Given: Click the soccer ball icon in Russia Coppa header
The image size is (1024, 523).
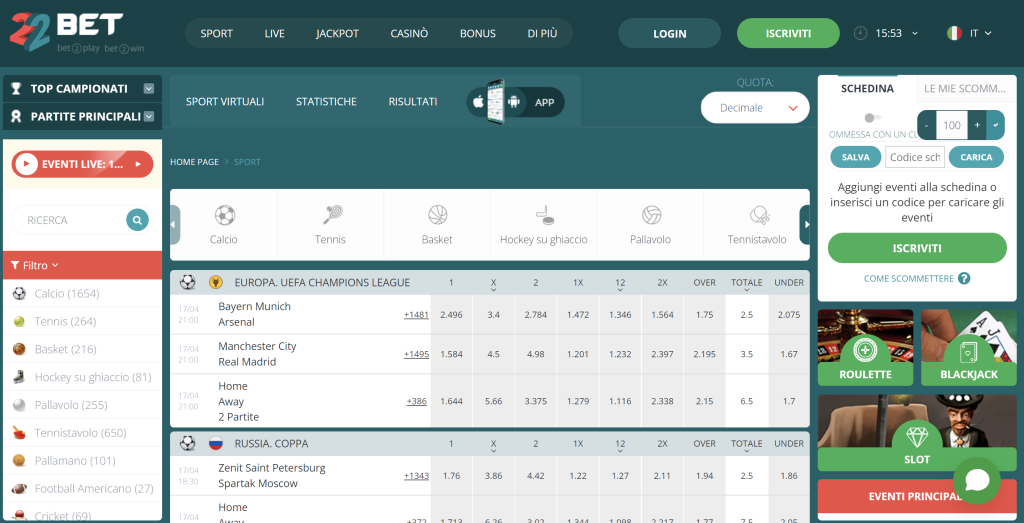Looking at the screenshot, I should tap(187, 444).
